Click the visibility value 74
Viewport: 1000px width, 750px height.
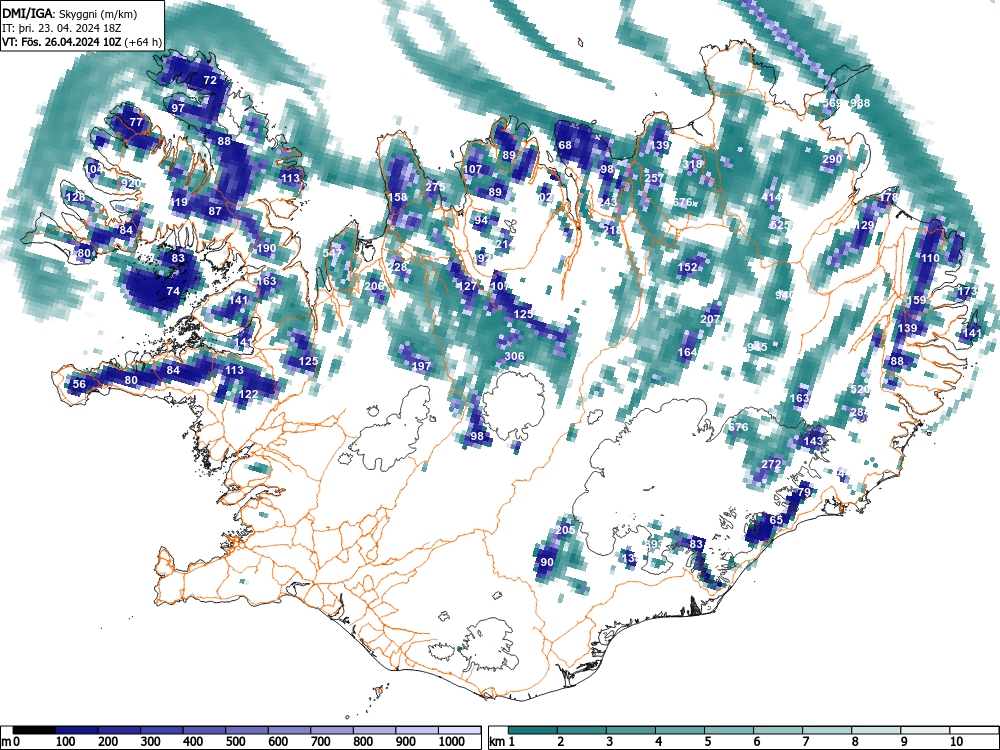(173, 291)
